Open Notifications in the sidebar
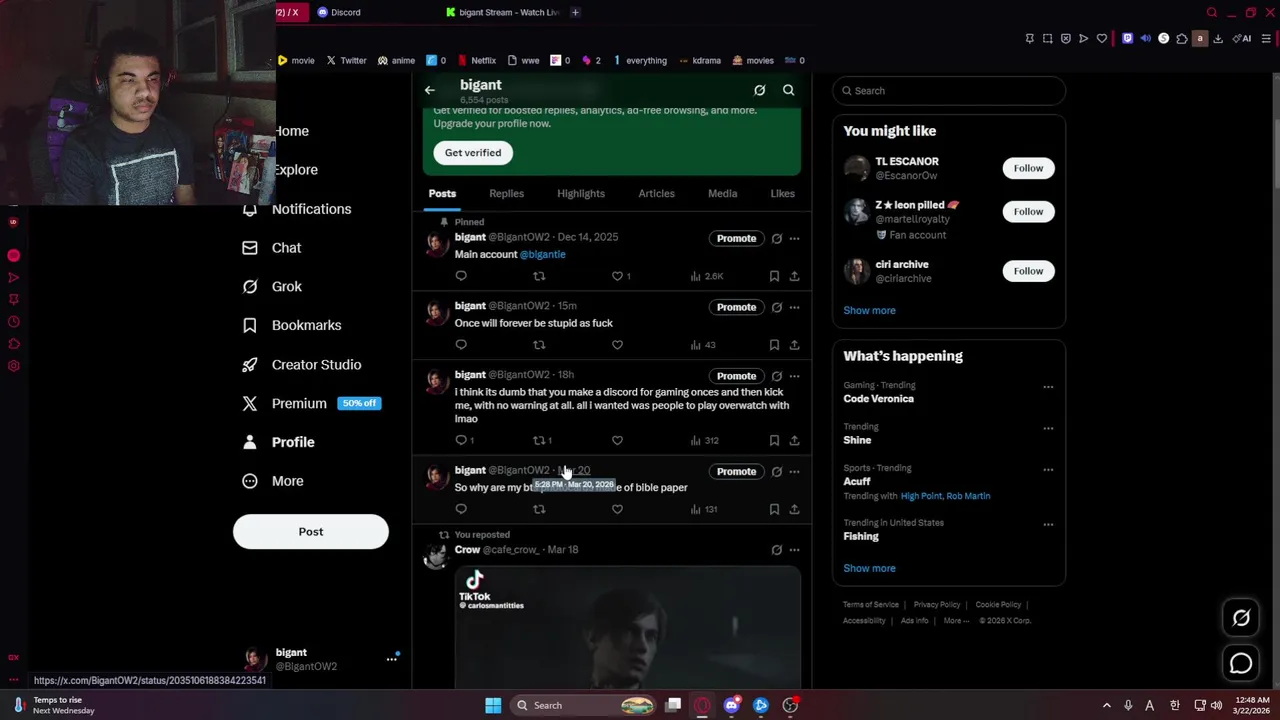This screenshot has height=720, width=1280. 297,209
